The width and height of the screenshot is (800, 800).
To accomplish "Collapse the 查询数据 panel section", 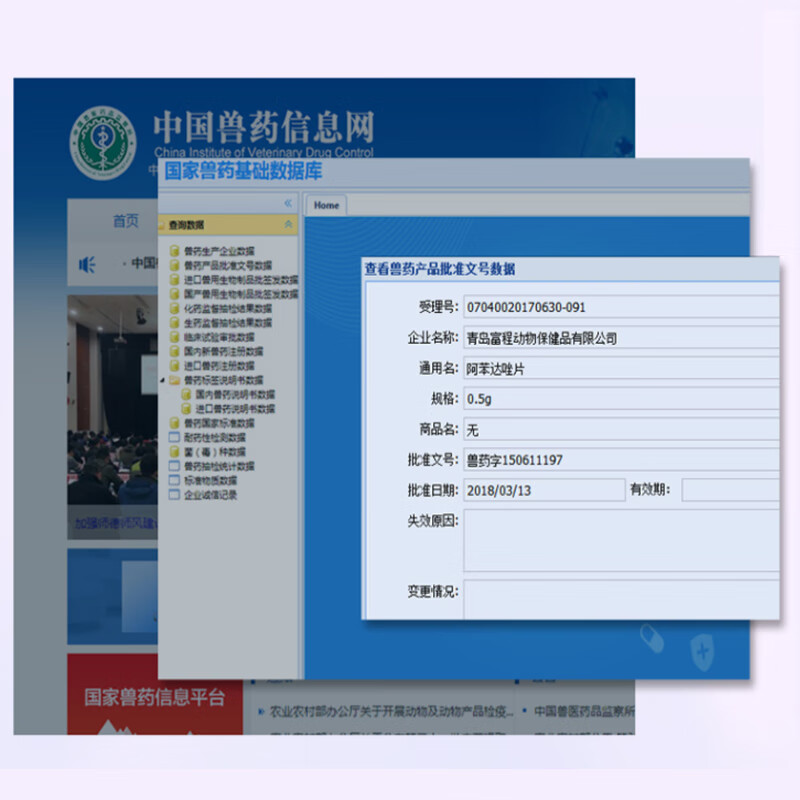I will pos(288,225).
